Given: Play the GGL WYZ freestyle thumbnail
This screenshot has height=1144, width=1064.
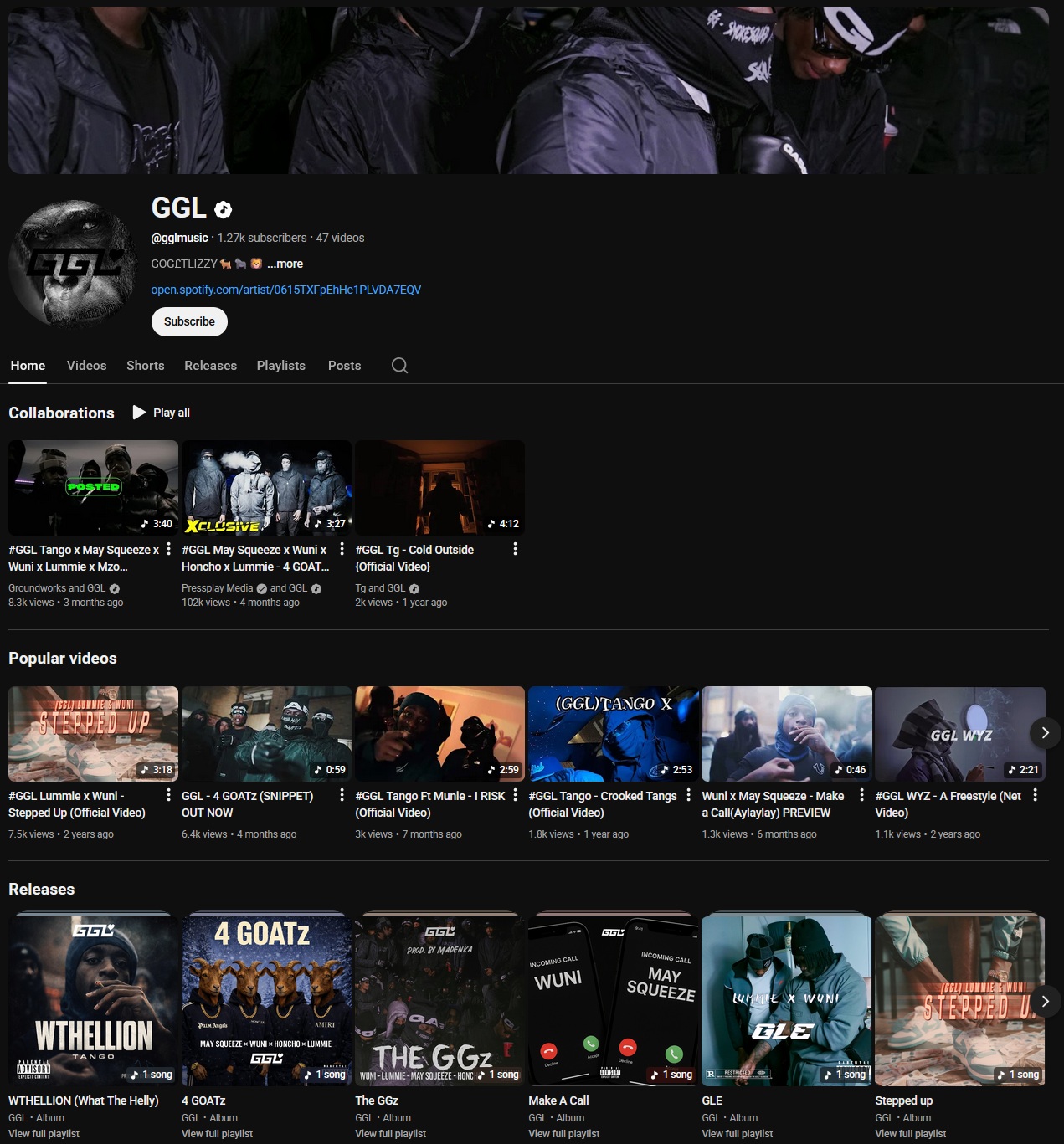Looking at the screenshot, I should coord(959,734).
